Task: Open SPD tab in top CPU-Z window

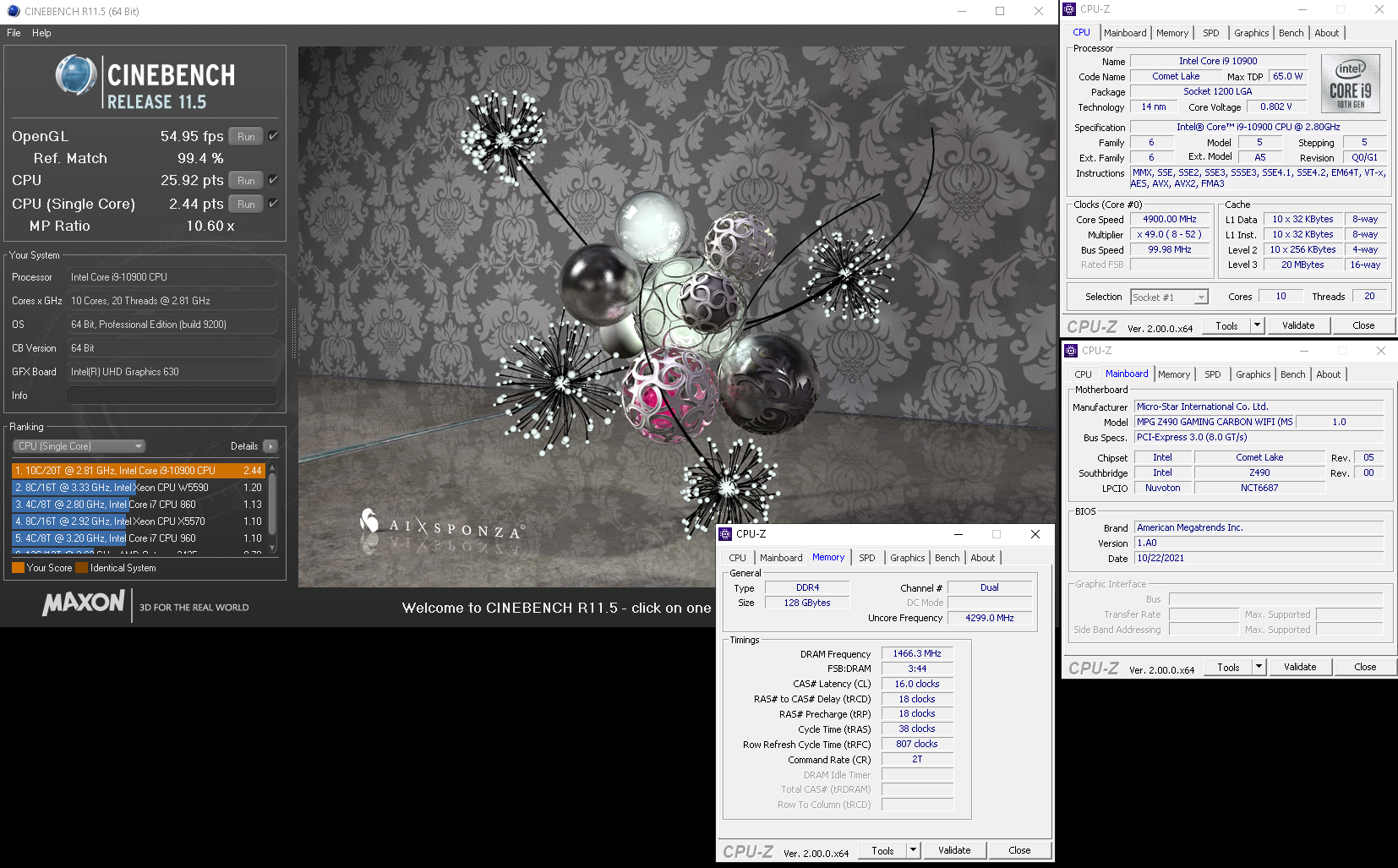Action: point(1211,33)
